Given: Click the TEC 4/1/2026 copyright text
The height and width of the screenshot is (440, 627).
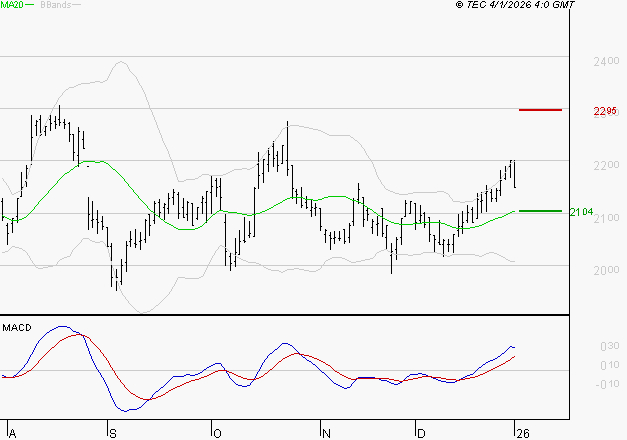Looking at the screenshot, I should pyautogui.click(x=515, y=5).
